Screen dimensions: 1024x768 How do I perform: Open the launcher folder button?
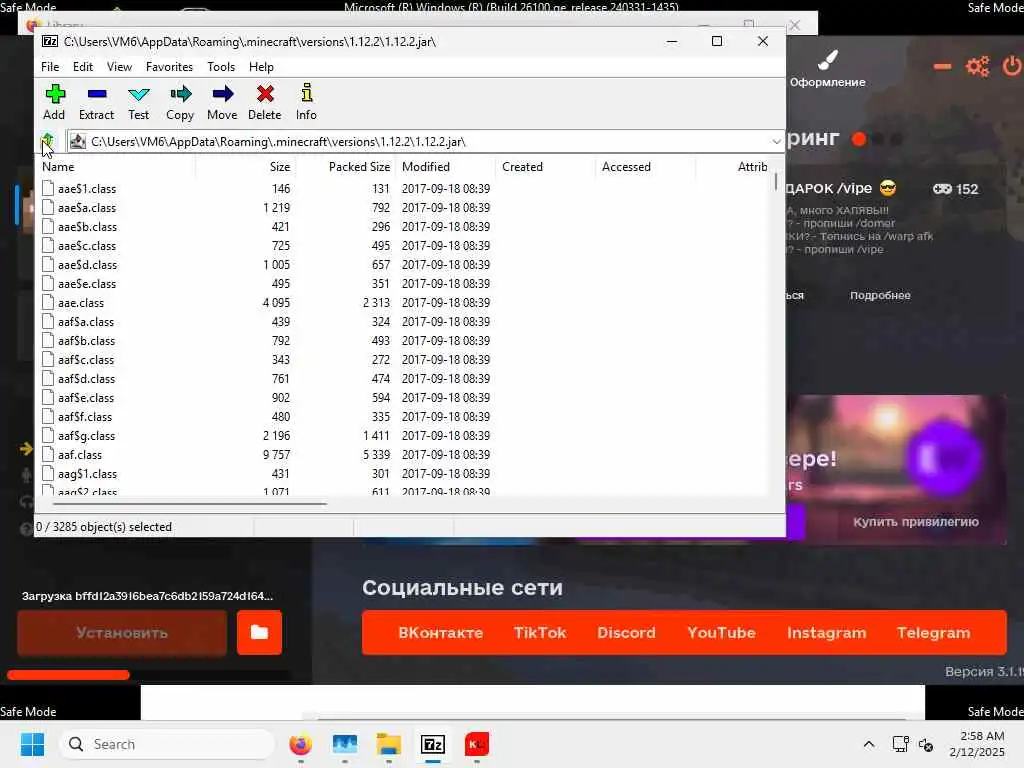click(259, 632)
